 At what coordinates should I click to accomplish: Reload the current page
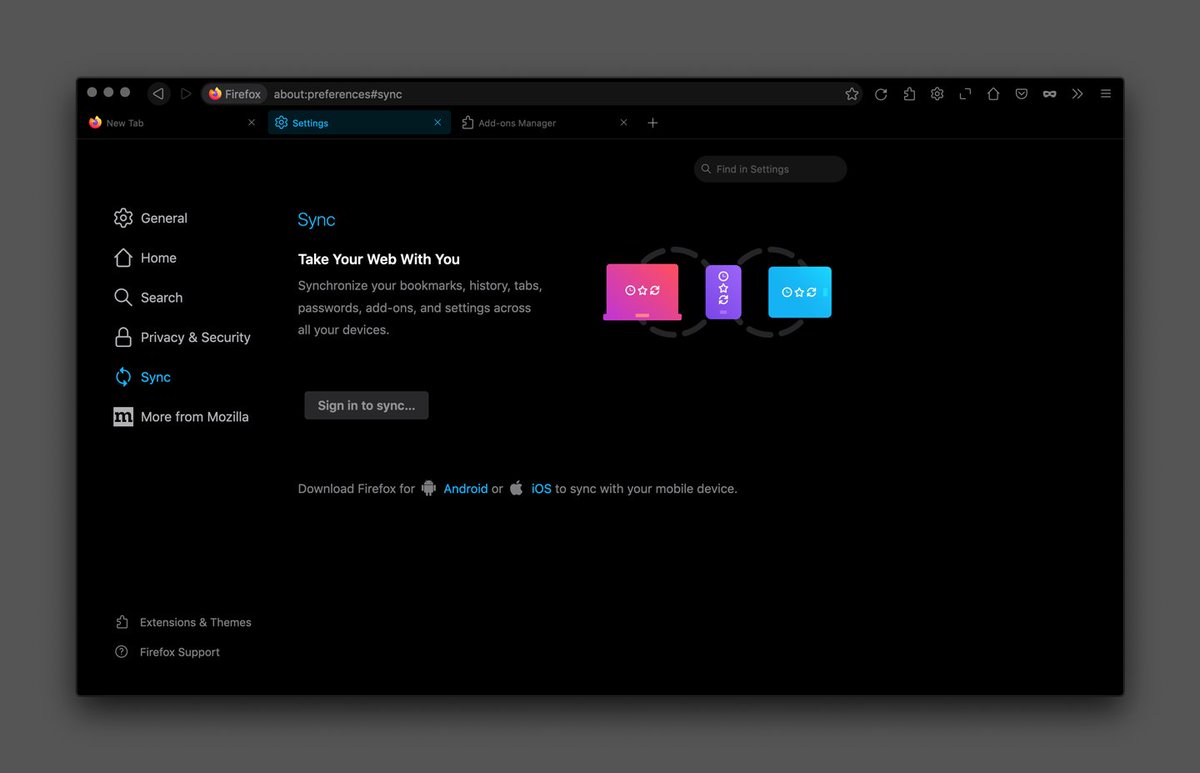(x=881, y=94)
